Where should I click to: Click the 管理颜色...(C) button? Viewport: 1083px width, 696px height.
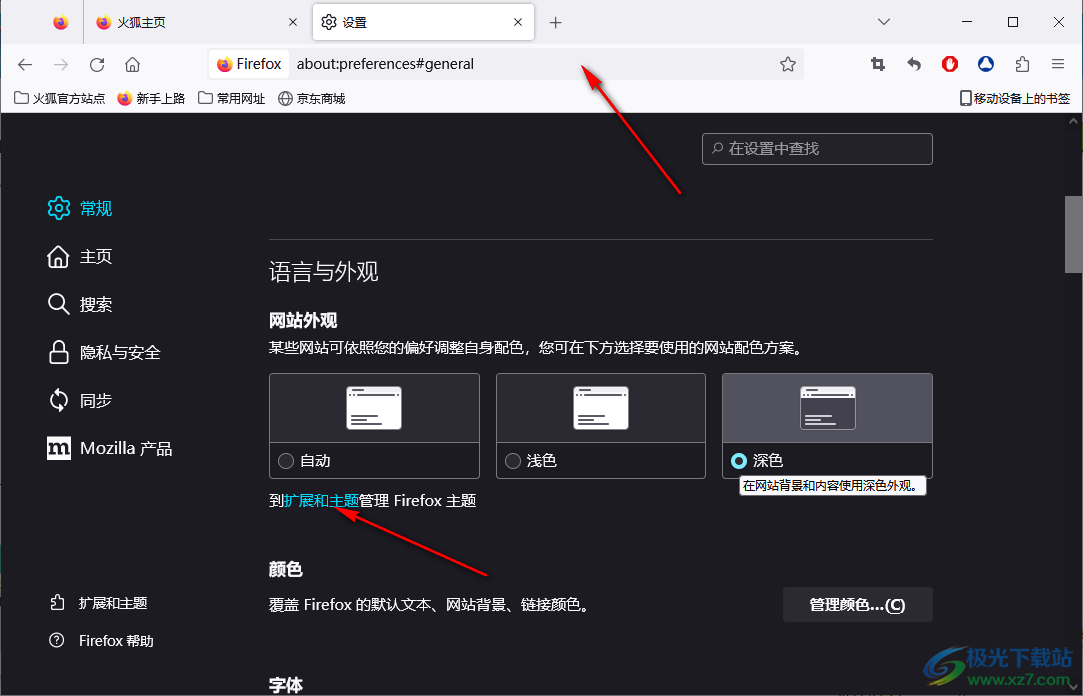click(x=858, y=605)
